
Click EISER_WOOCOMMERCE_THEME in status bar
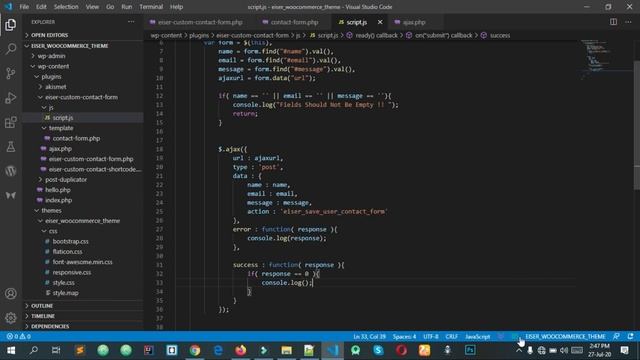pos(565,336)
